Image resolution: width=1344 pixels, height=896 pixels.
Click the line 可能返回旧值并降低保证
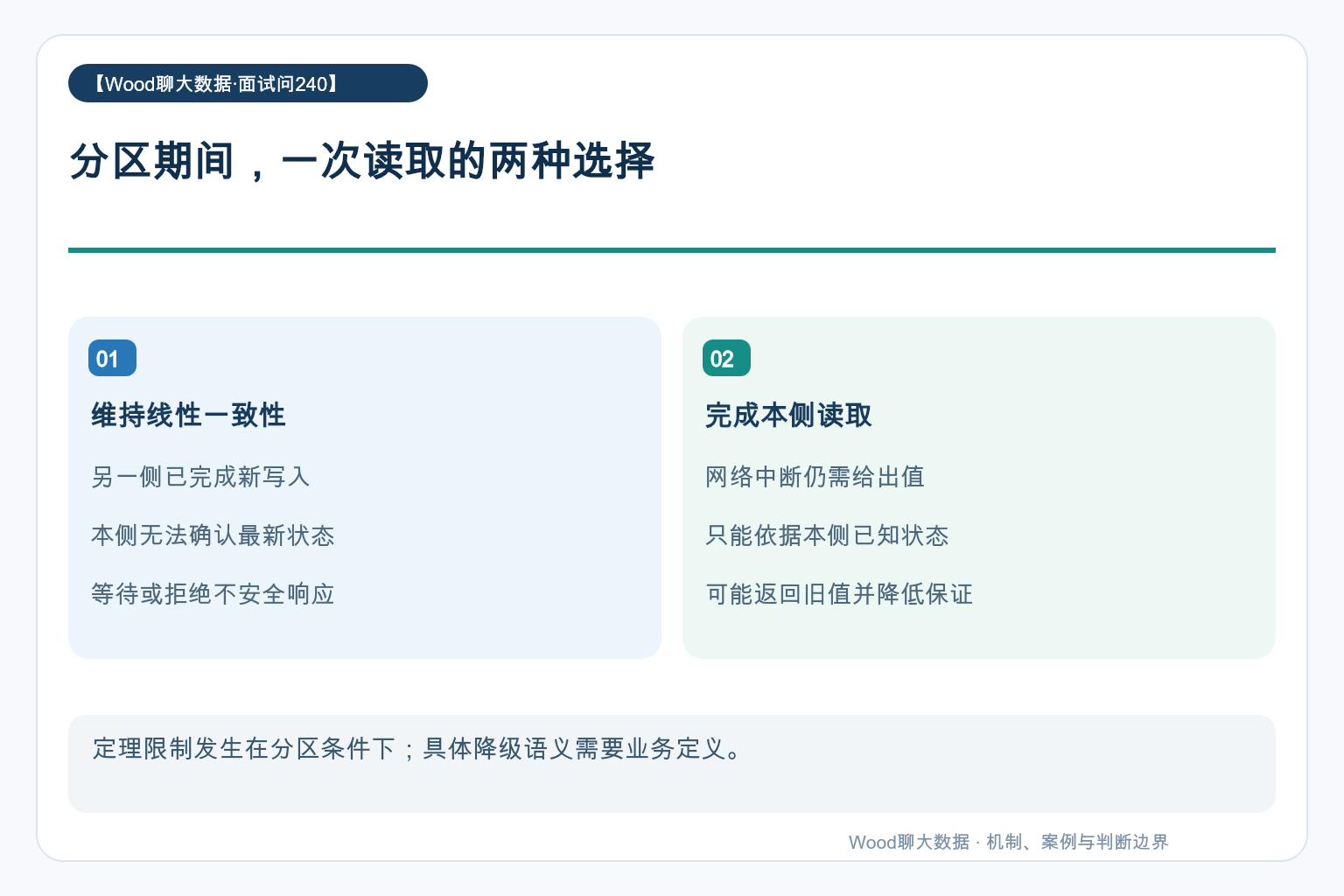839,594
